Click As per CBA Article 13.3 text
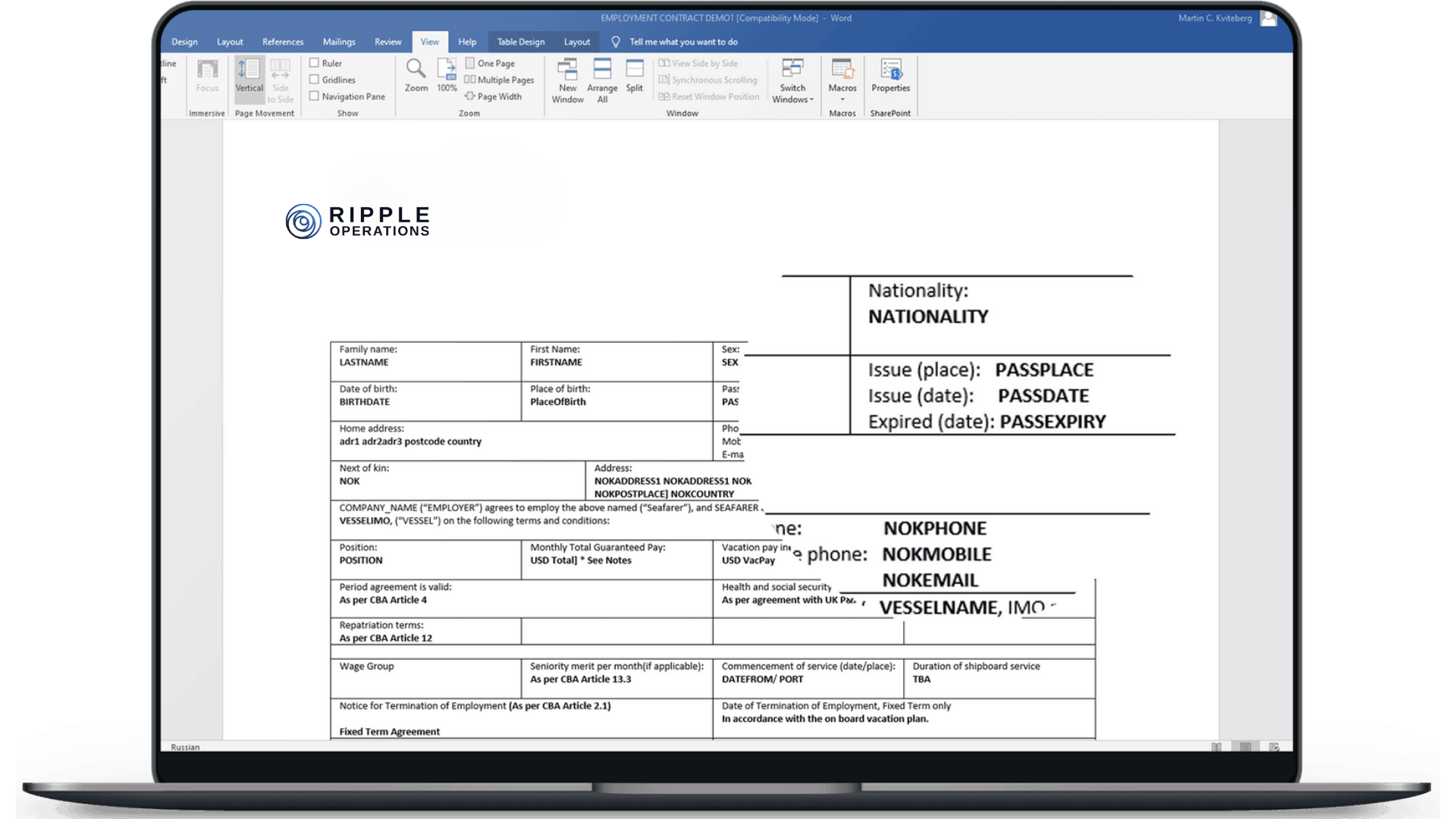 [x=581, y=679]
